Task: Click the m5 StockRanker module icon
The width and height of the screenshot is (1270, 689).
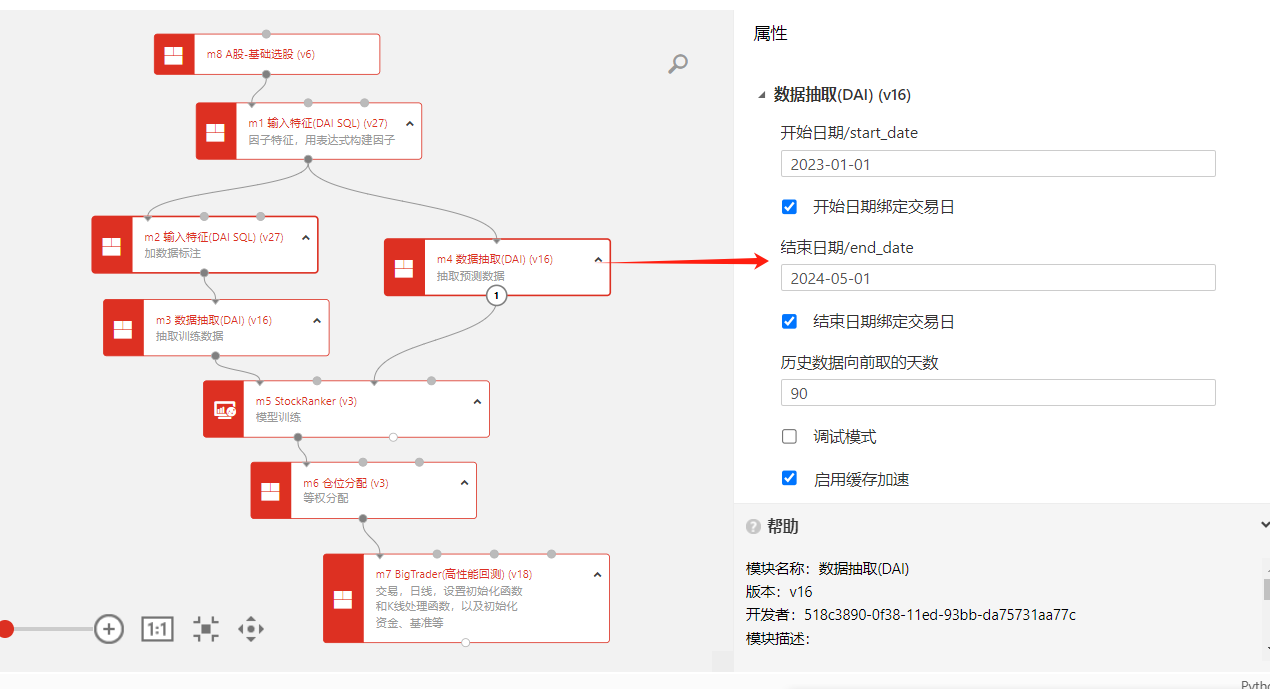Action: click(224, 409)
